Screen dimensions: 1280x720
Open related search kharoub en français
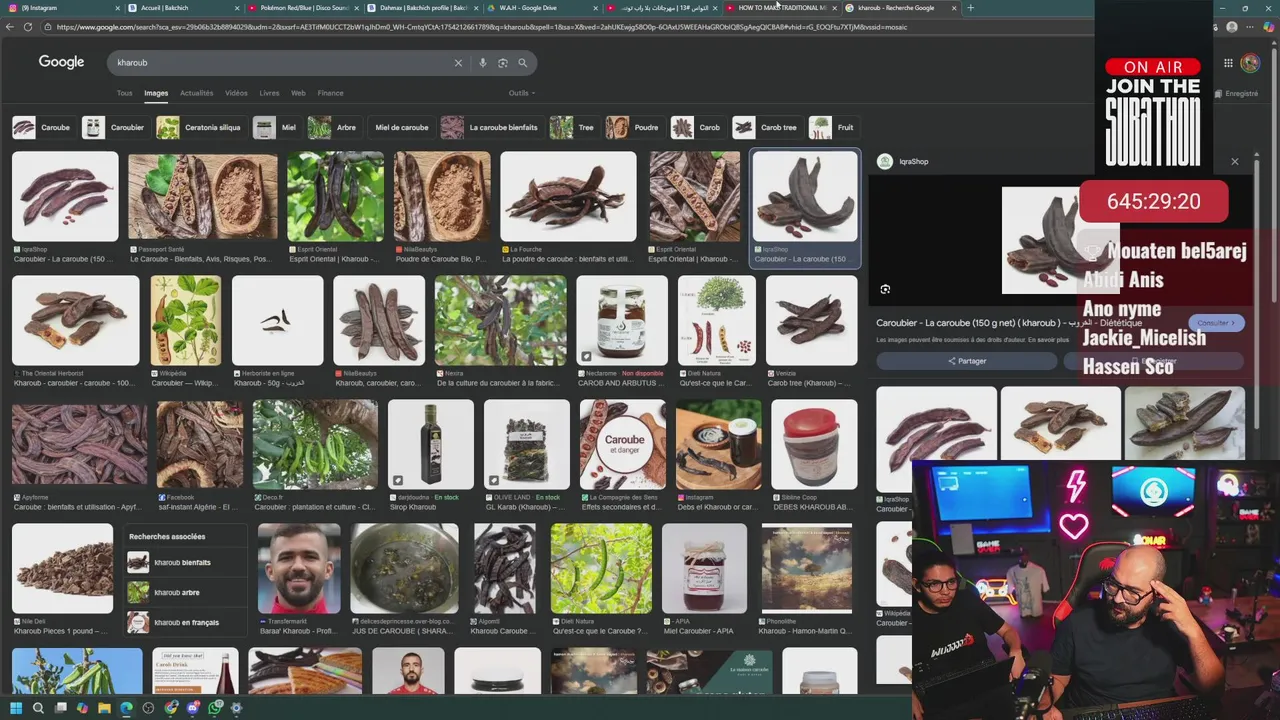[186, 622]
